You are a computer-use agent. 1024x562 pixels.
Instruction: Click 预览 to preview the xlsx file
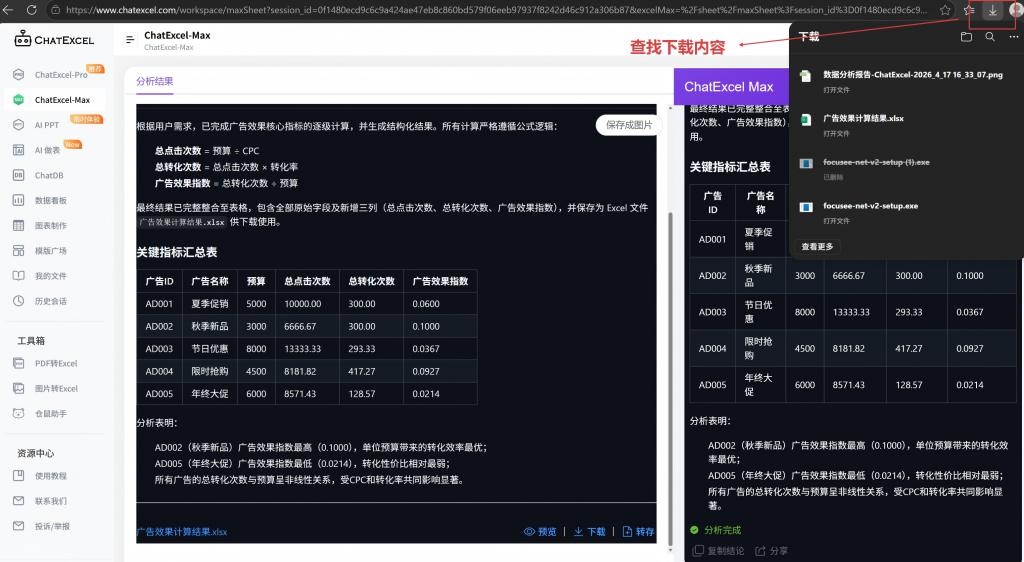point(540,532)
